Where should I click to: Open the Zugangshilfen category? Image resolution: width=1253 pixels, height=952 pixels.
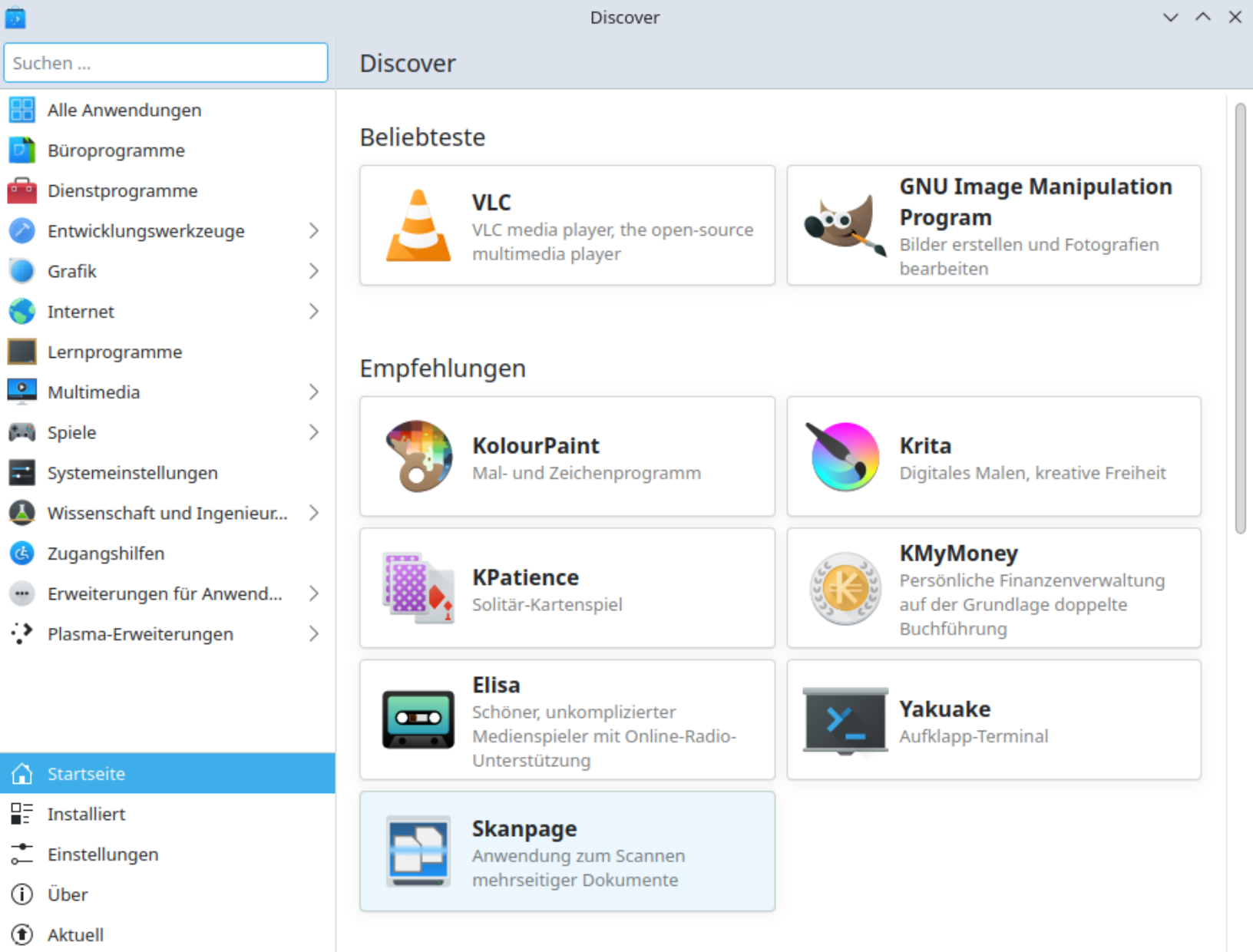(x=105, y=553)
